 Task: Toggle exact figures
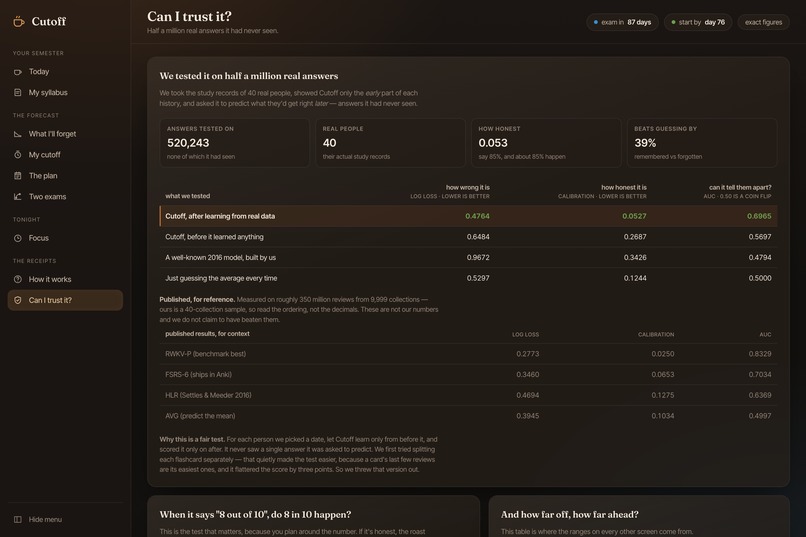tap(763, 22)
